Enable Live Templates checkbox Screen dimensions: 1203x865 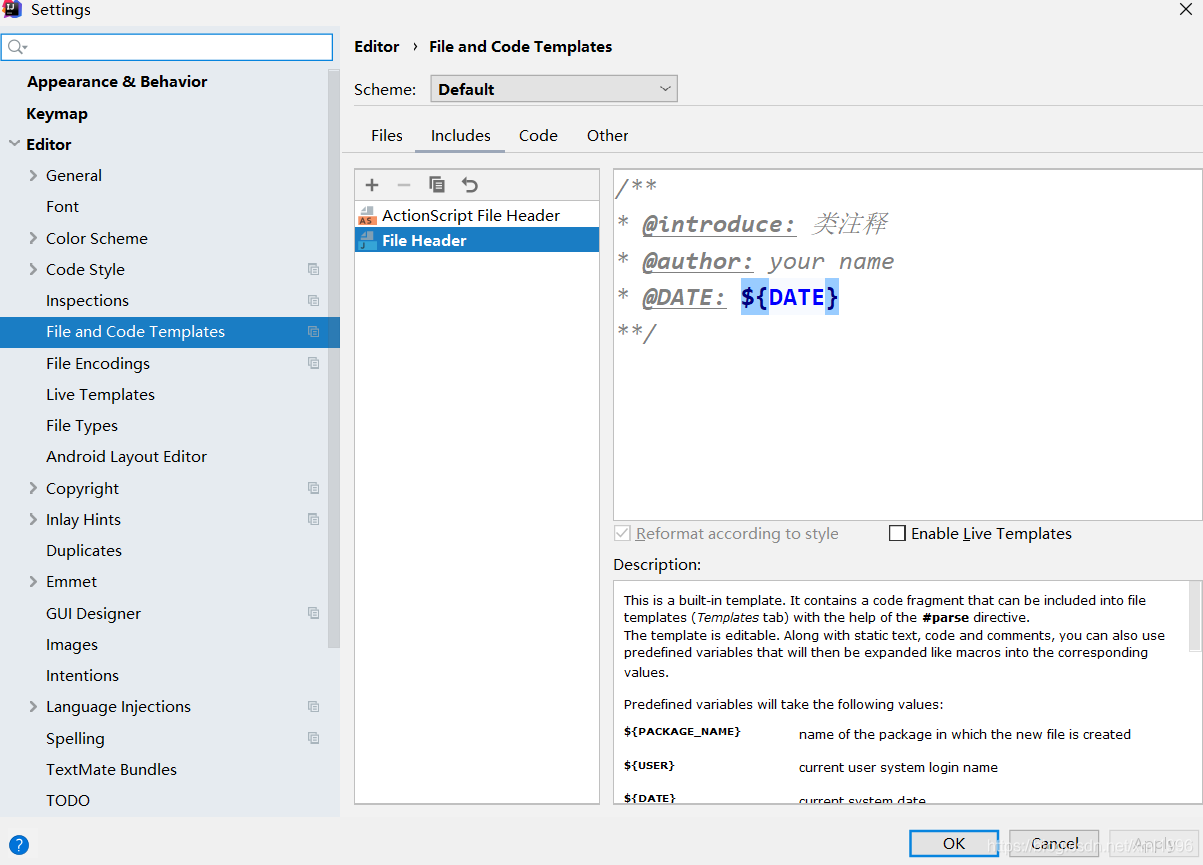point(897,533)
